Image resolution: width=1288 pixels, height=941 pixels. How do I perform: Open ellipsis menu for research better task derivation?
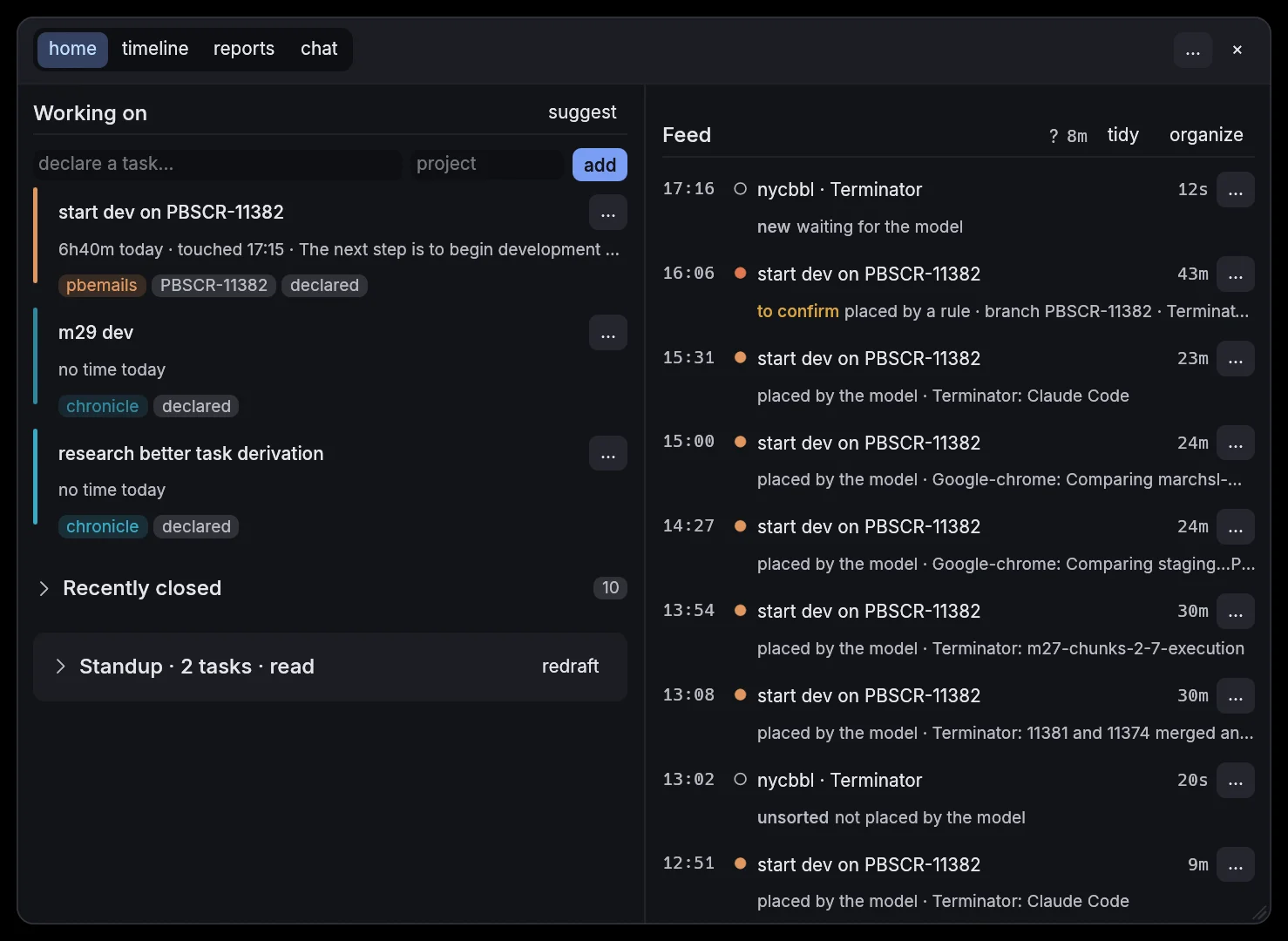(x=608, y=453)
